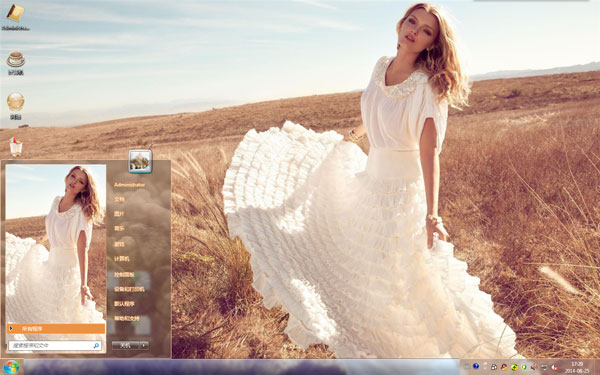This screenshot has height=375, width=600.
Task: Open Control Panel (控制面板) in Start menu
Action: click(124, 274)
